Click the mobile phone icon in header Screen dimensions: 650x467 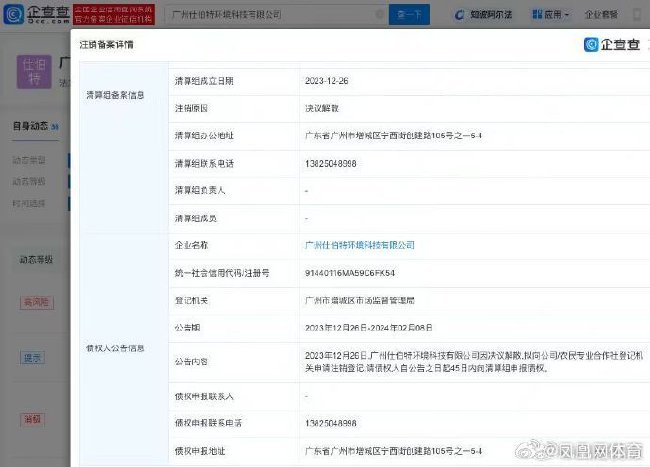coord(638,15)
